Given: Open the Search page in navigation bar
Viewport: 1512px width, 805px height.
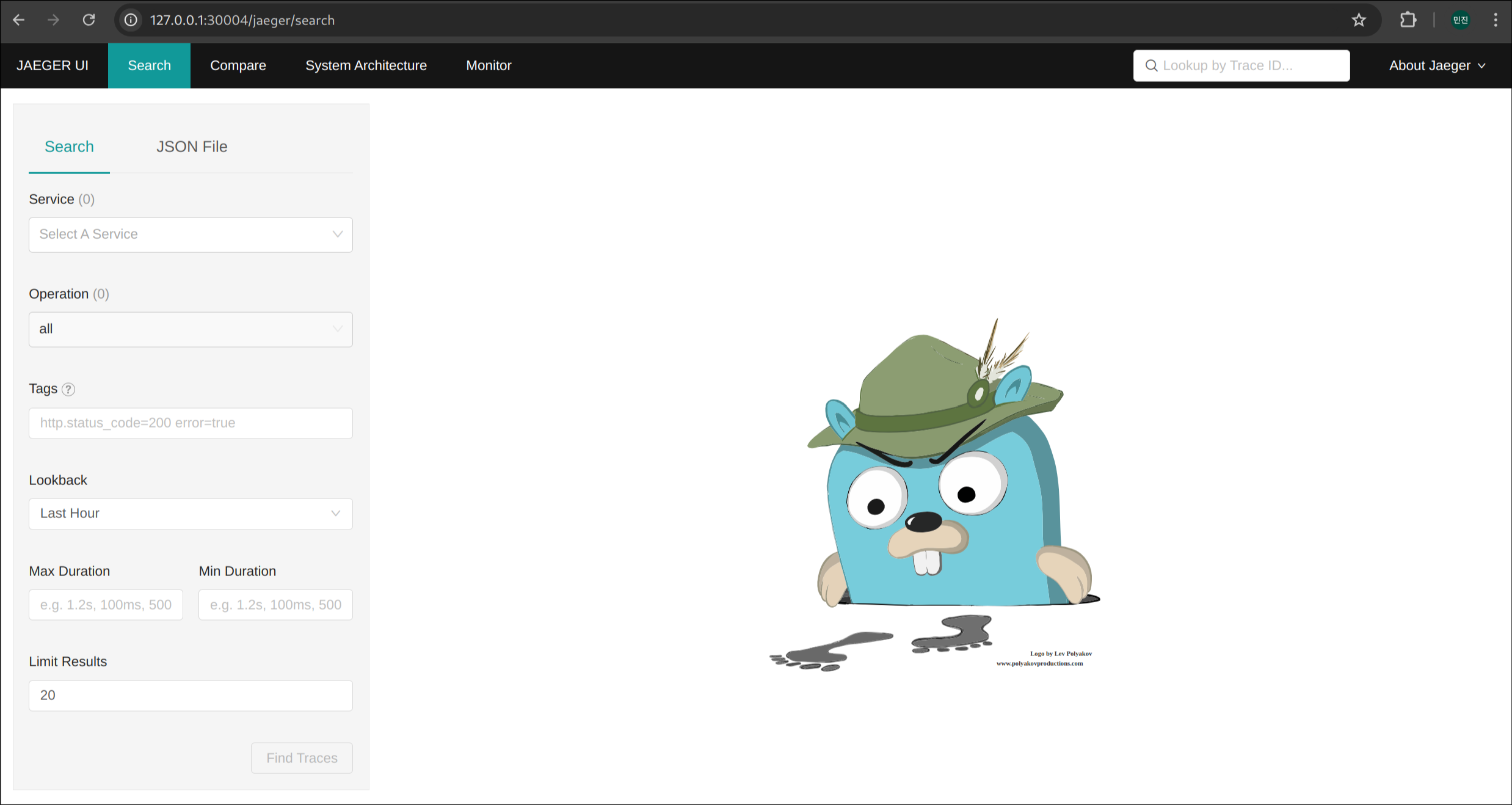Looking at the screenshot, I should tap(149, 65).
